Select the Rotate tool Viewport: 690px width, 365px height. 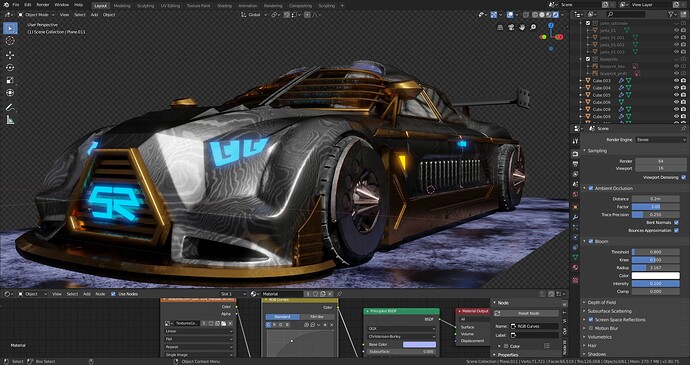pos(10,67)
